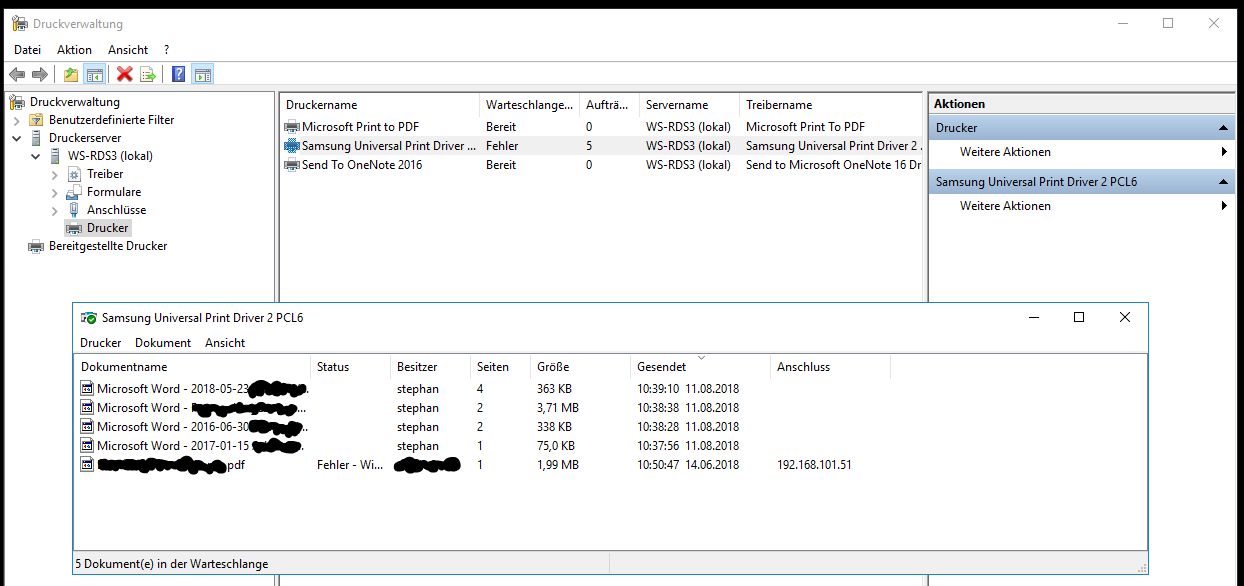Click Samsung Universal Print Driver printer icon in list
The image size is (1244, 586).
point(292,146)
